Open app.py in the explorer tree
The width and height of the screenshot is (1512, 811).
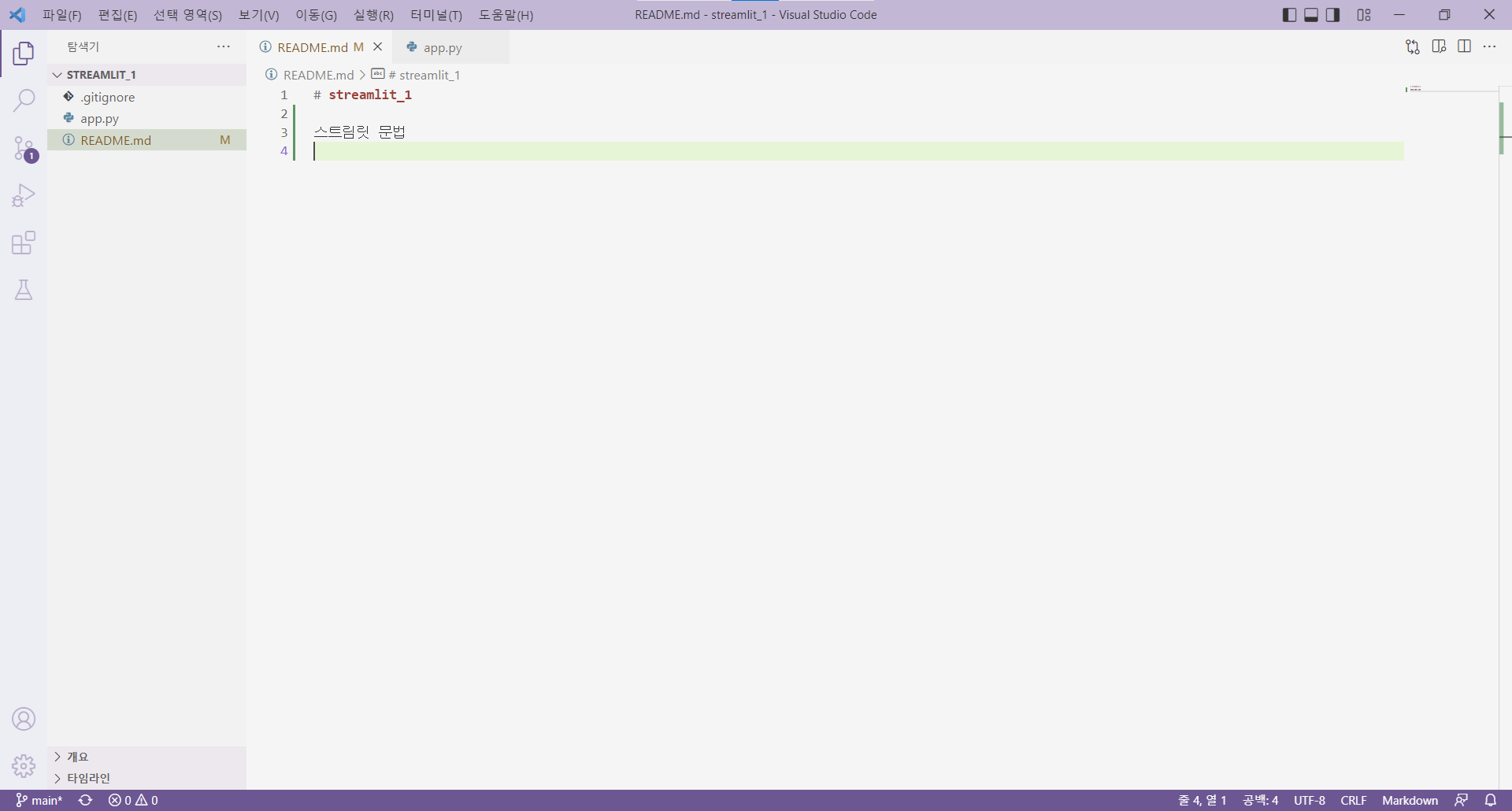[x=147, y=119]
